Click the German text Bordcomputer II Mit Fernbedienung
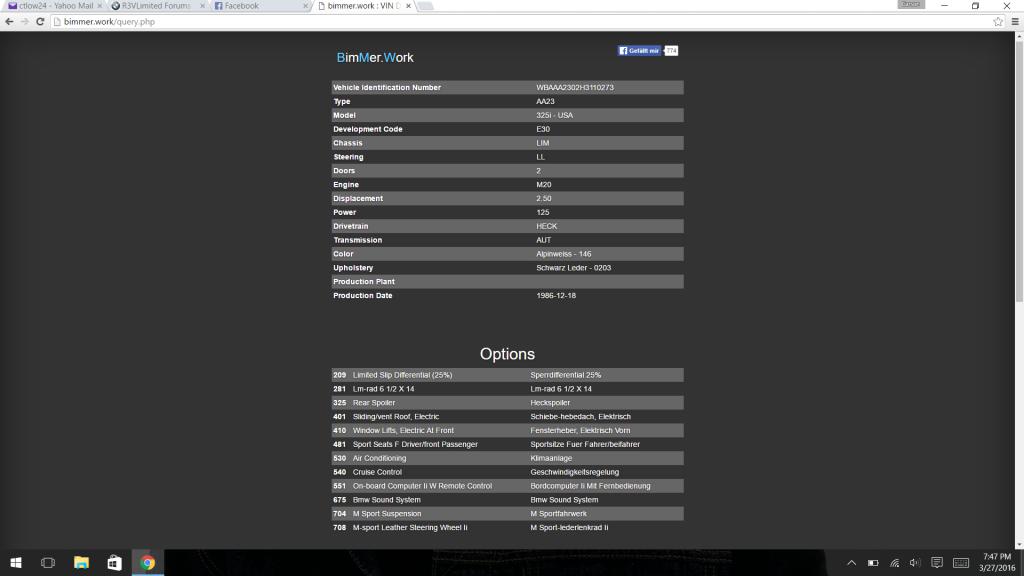 590,486
